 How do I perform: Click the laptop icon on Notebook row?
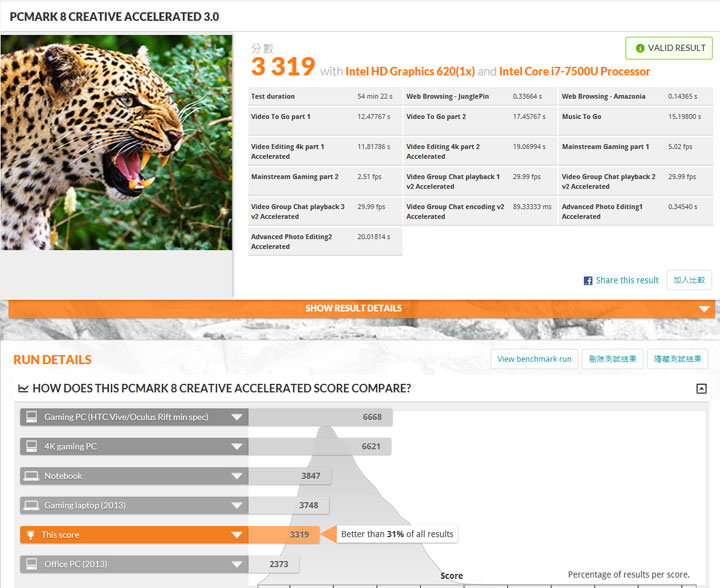click(30, 476)
